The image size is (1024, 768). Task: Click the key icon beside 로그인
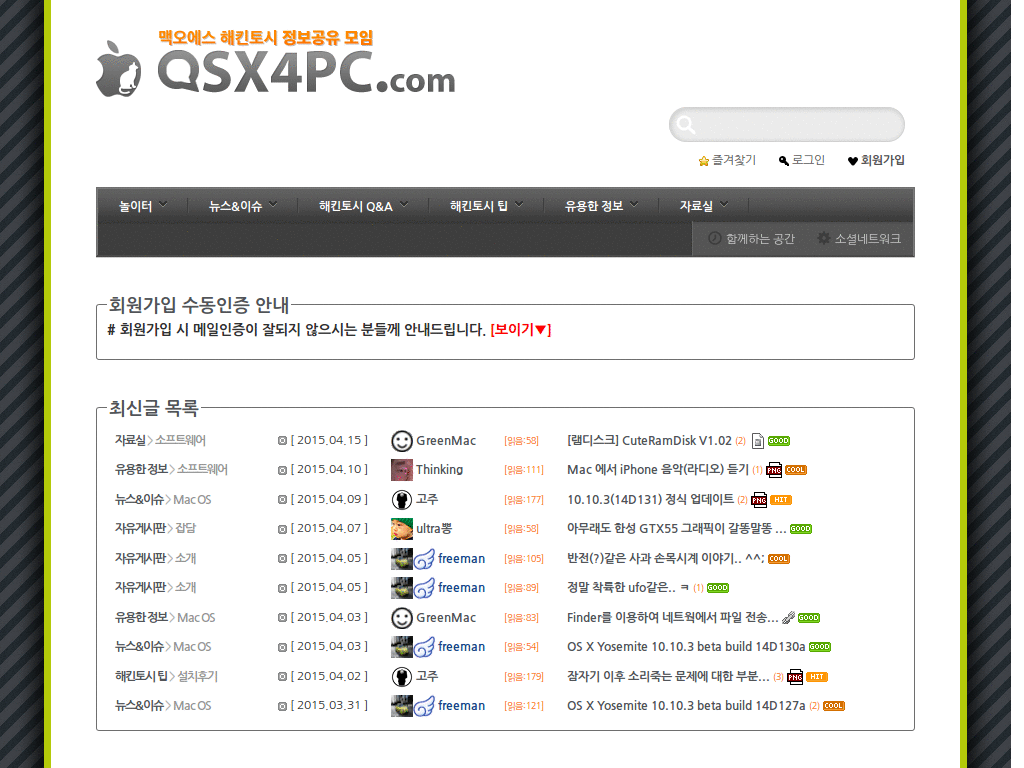tap(784, 161)
